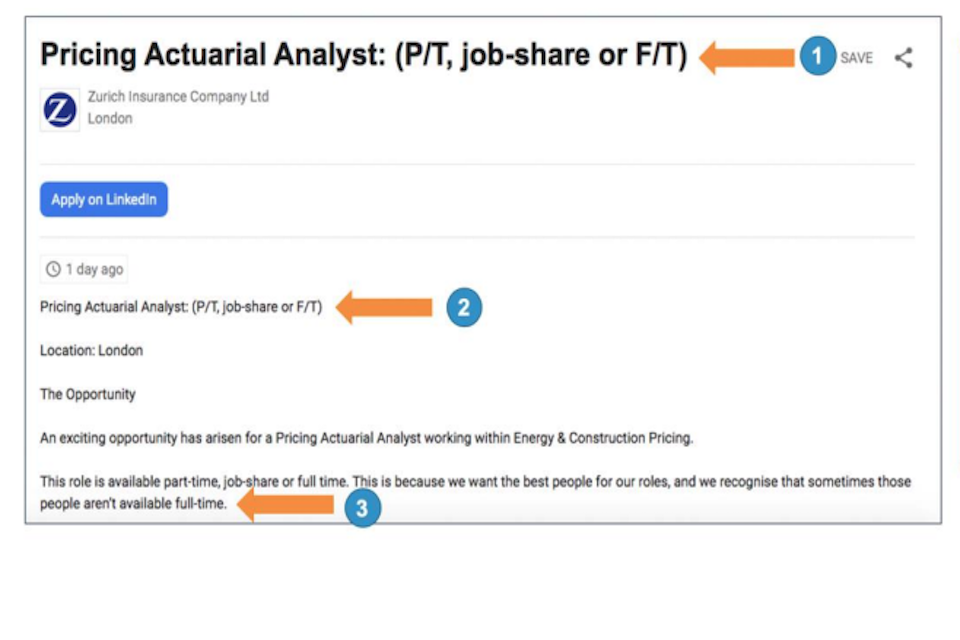
Task: Click the share icon
Action: click(903, 58)
